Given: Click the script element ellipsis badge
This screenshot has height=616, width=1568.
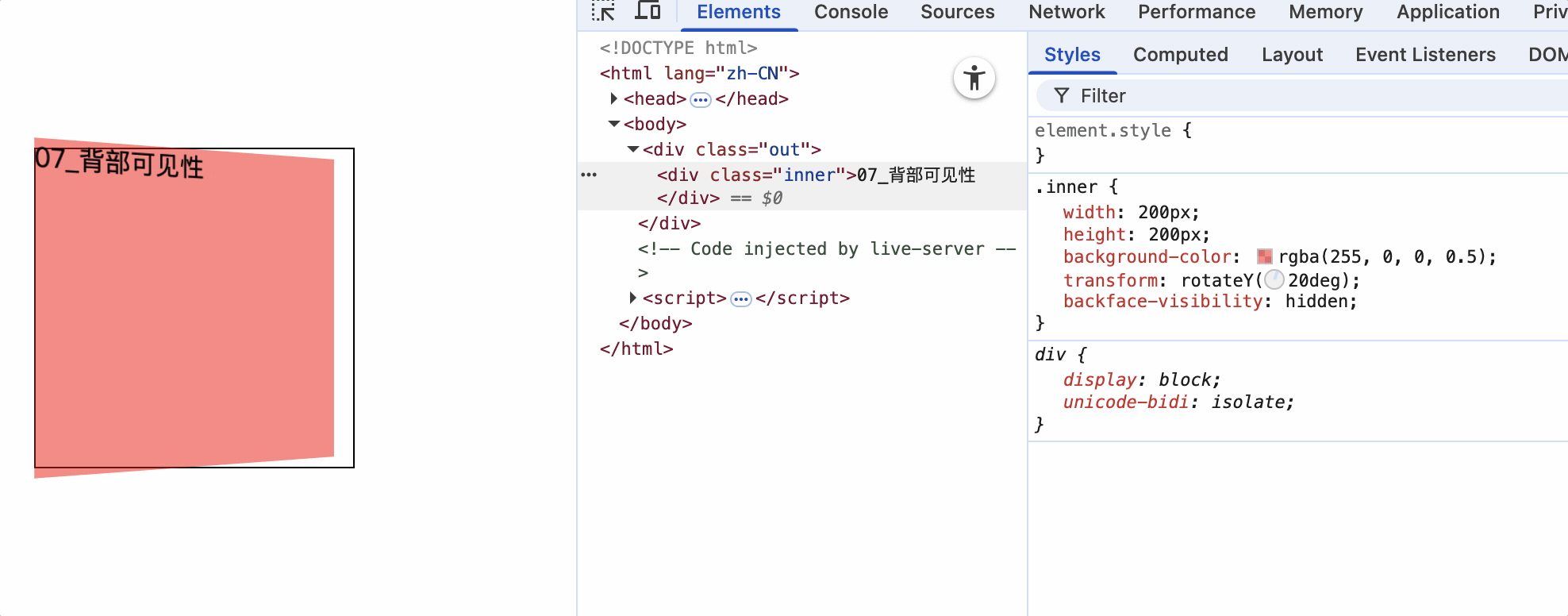Looking at the screenshot, I should pyautogui.click(x=740, y=299).
